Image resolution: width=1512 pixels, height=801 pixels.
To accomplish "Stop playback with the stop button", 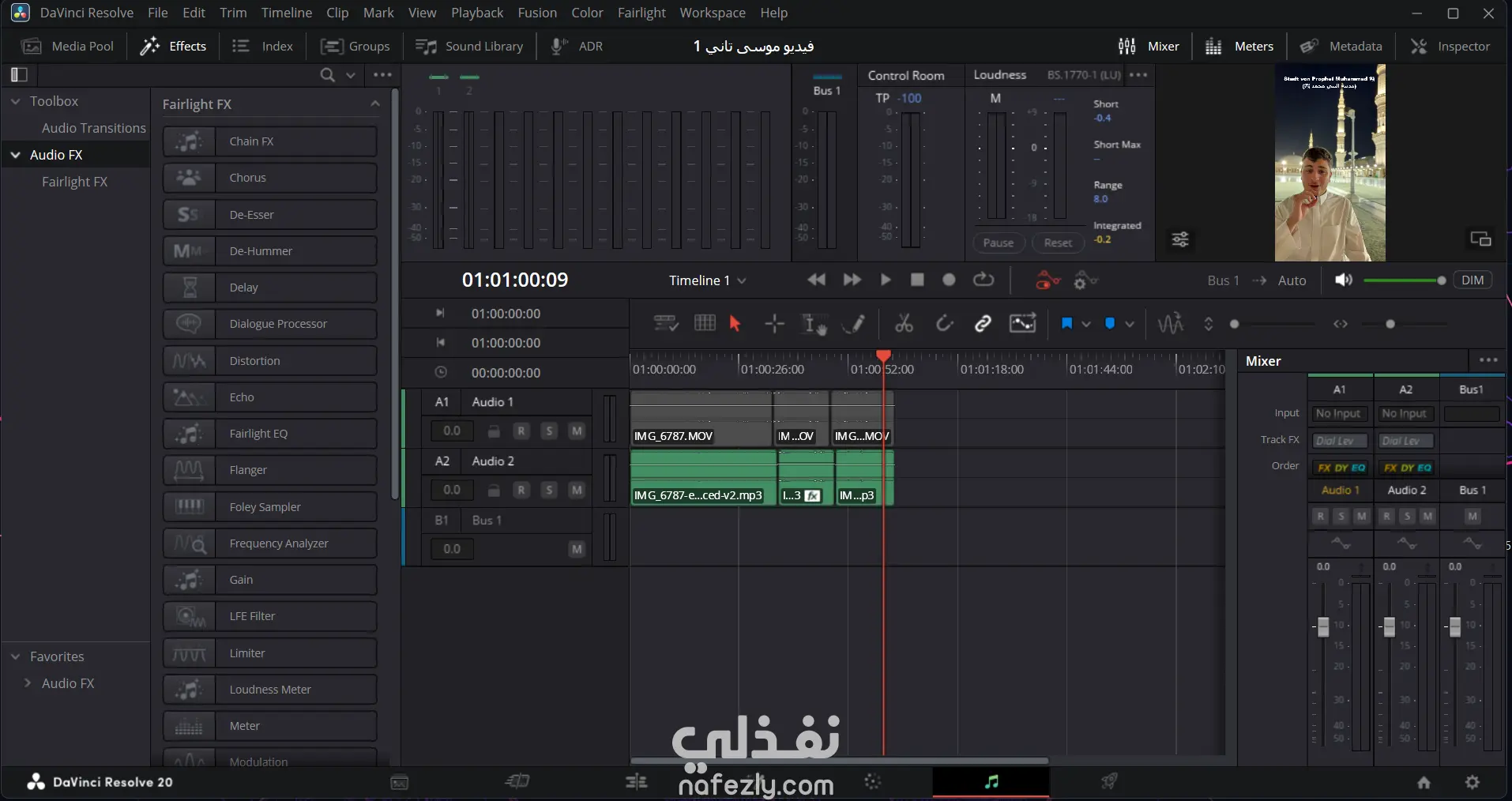I will click(917, 280).
